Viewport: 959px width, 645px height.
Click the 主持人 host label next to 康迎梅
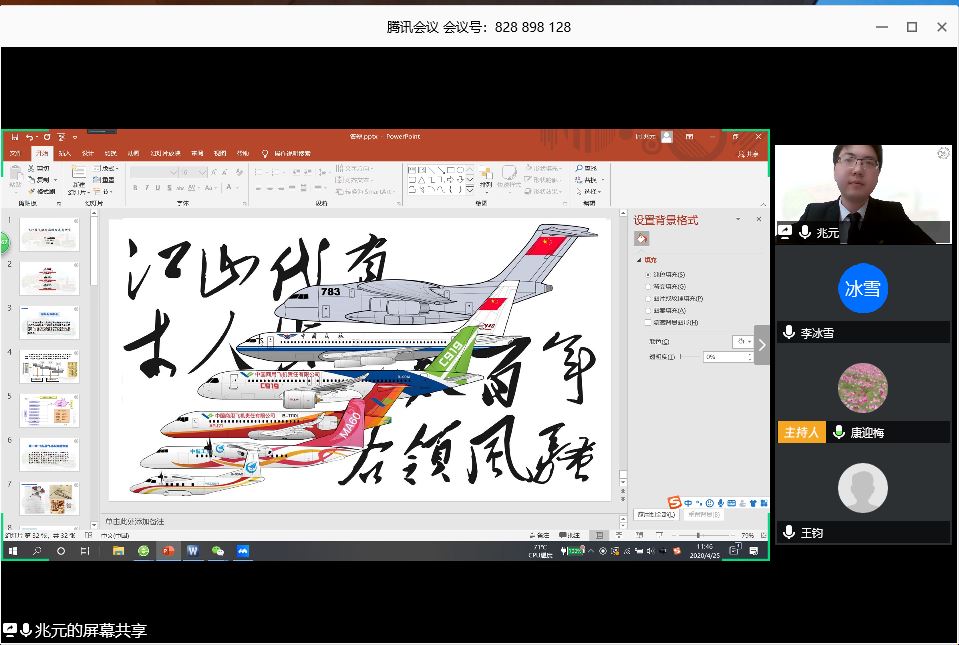(801, 433)
